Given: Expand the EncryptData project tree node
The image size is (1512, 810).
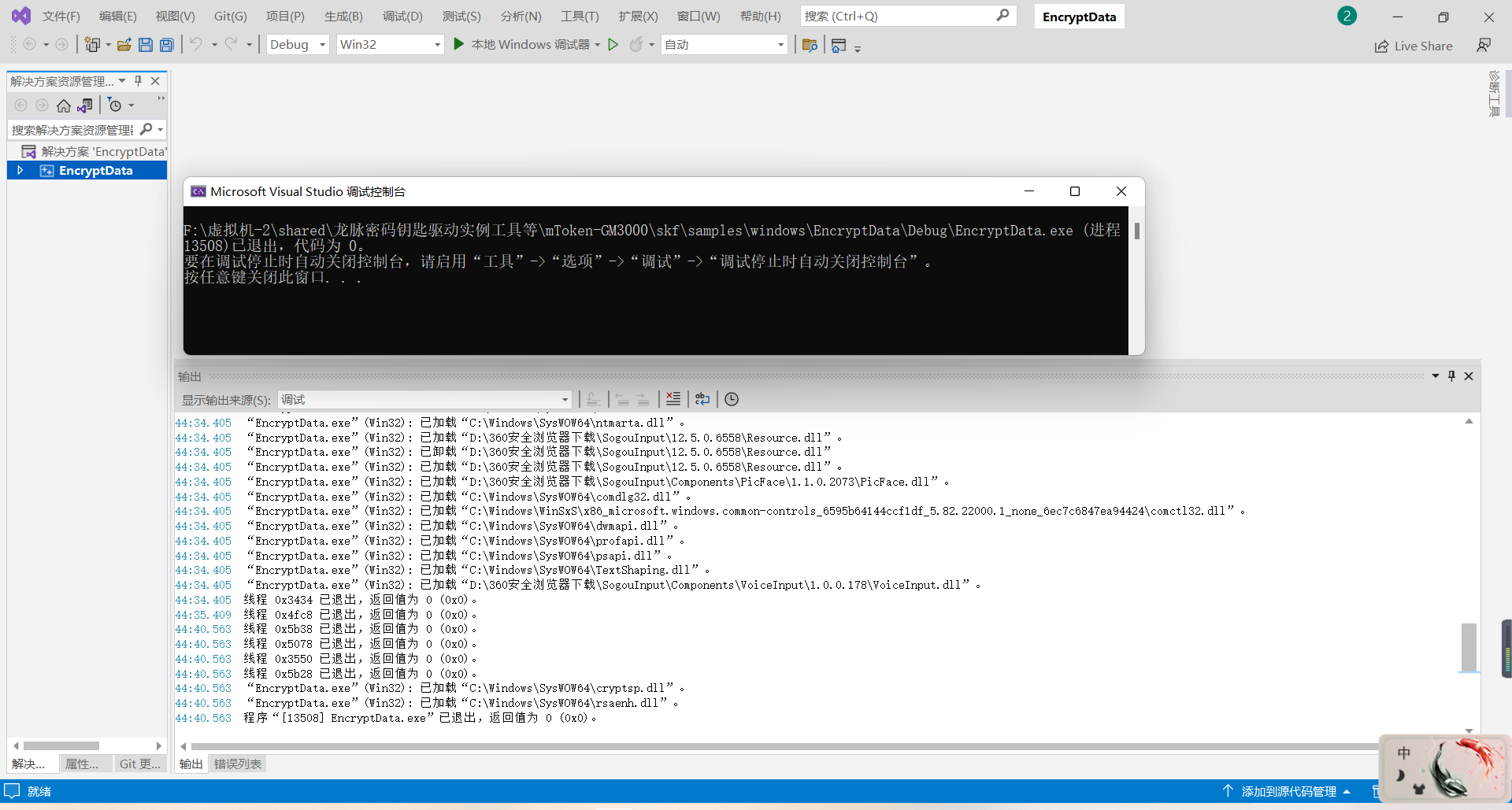Looking at the screenshot, I should click(x=20, y=170).
